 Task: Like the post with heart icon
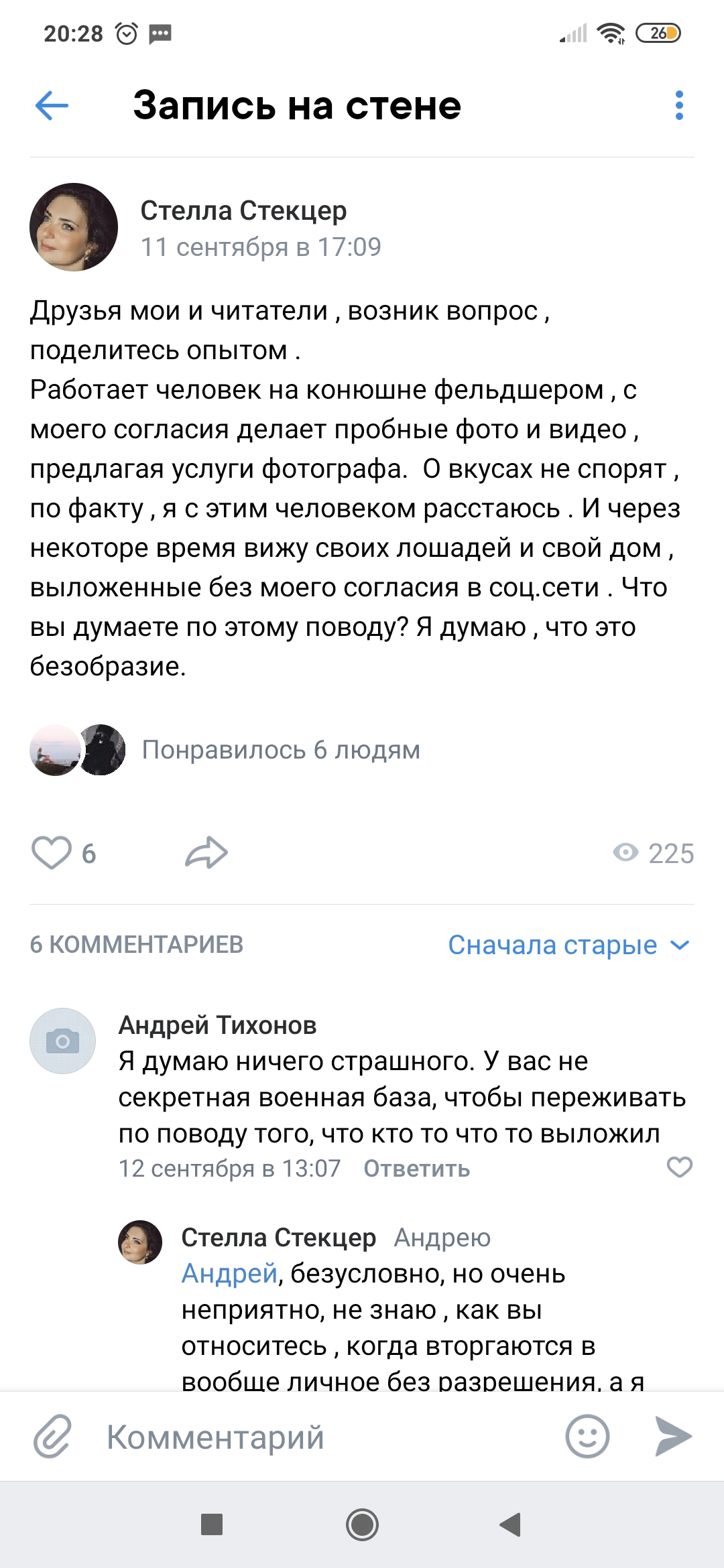(52, 853)
